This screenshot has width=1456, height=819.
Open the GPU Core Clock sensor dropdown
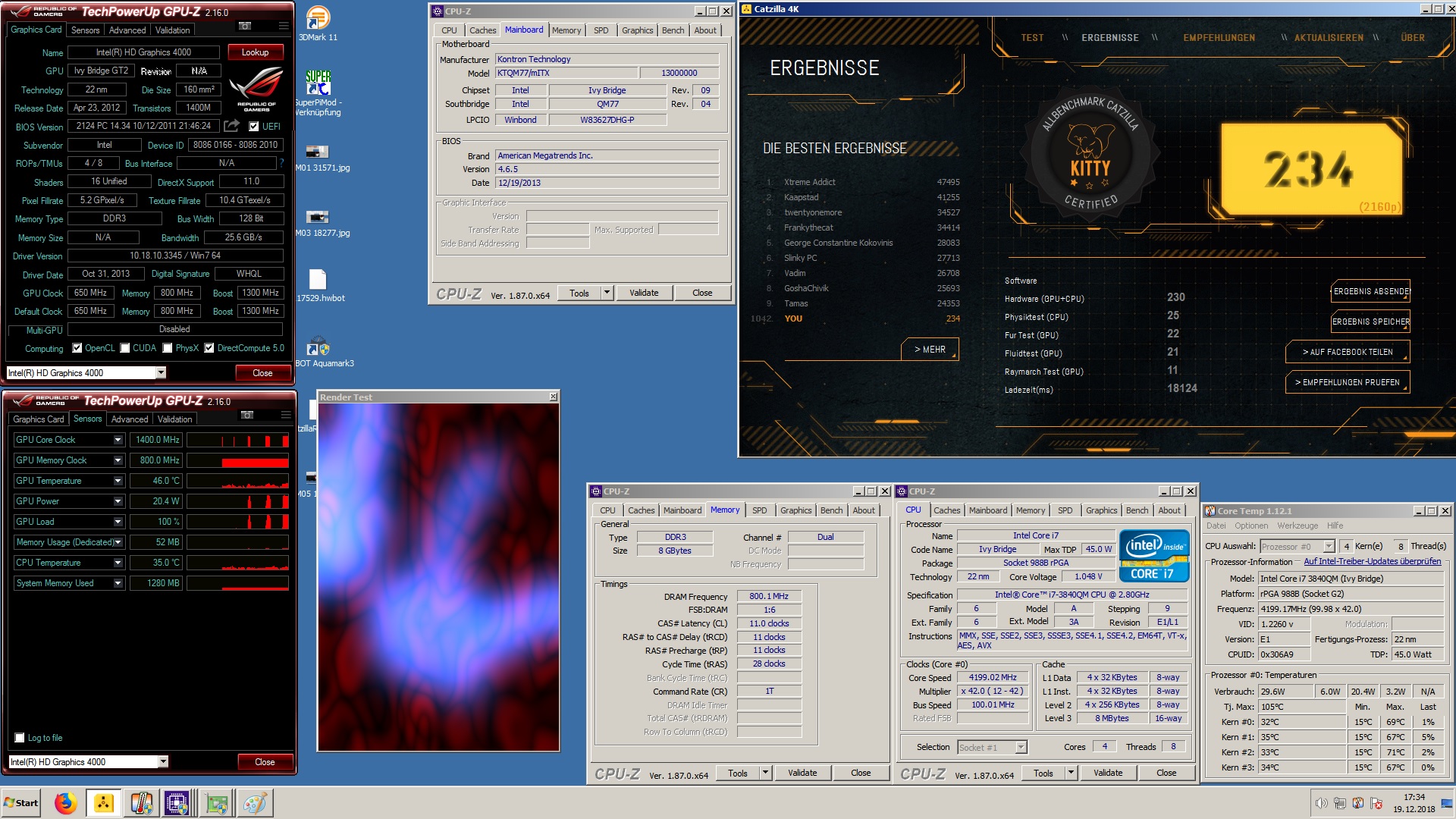118,440
